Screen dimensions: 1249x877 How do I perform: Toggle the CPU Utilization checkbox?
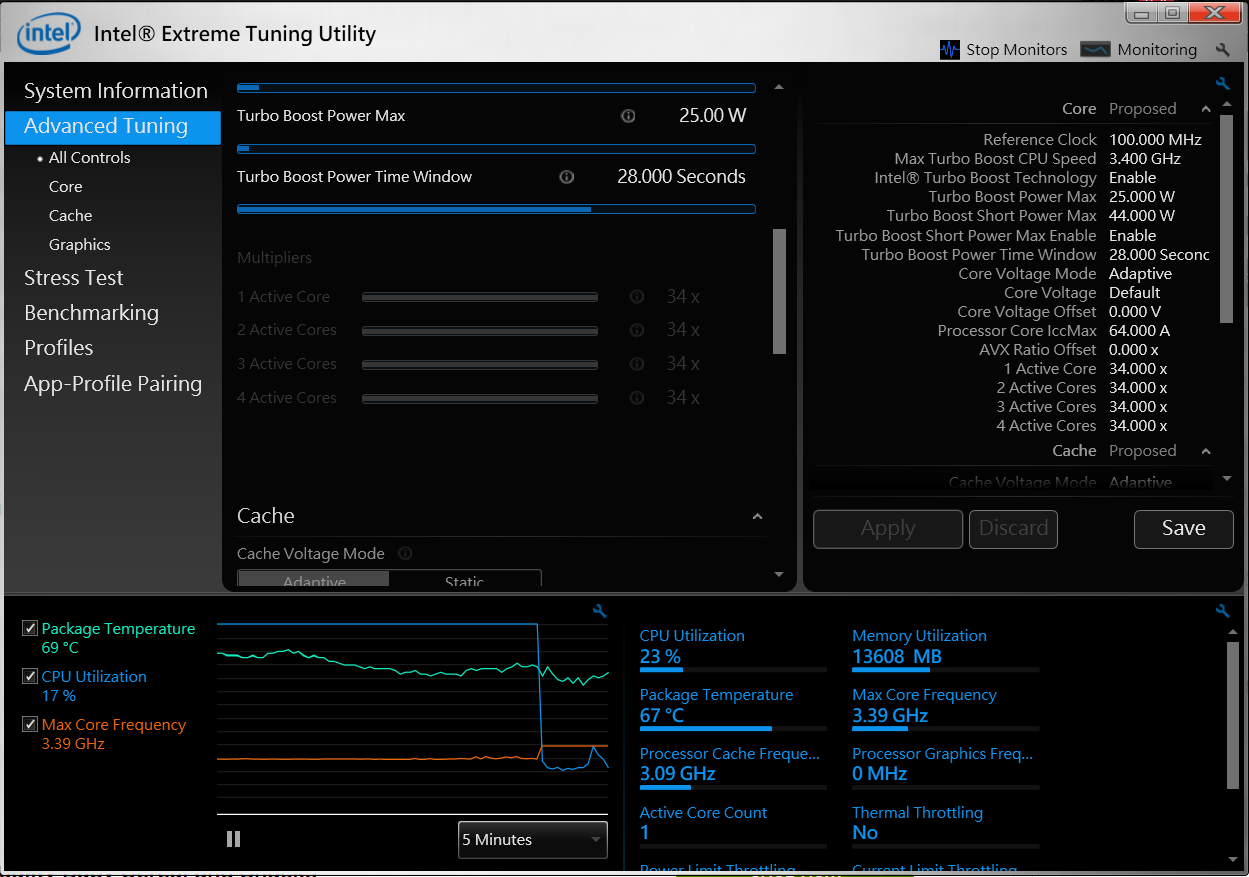[30, 677]
